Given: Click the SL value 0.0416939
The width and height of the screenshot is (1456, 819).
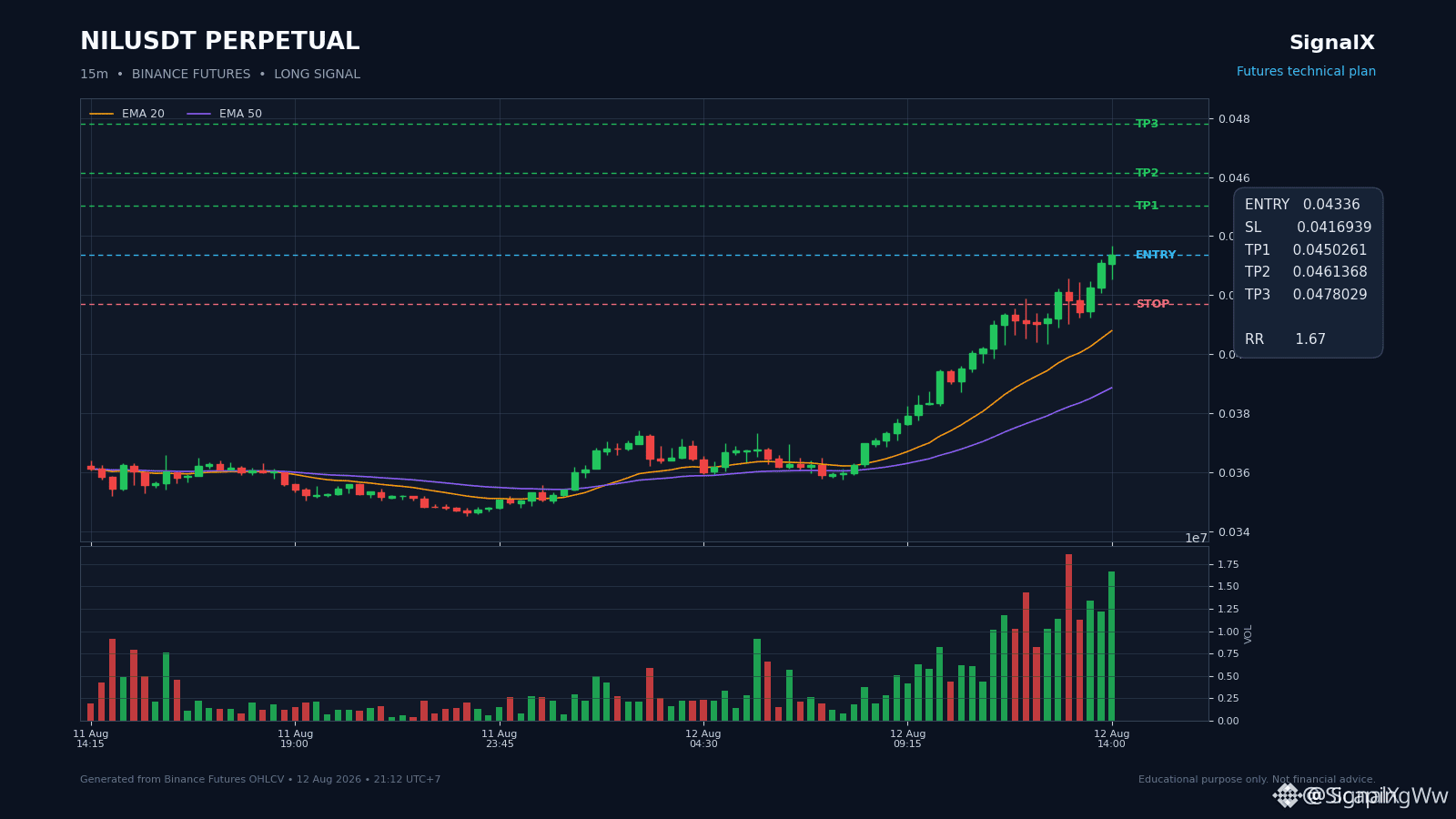Looking at the screenshot, I should pyautogui.click(x=1334, y=227).
